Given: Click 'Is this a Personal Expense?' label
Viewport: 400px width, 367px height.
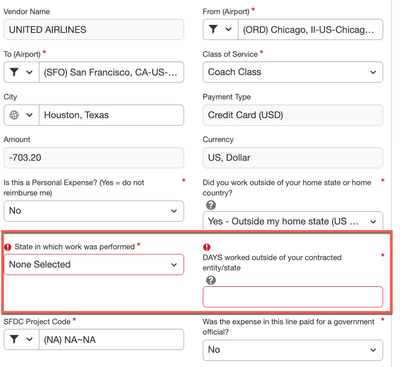Looking at the screenshot, I should pyautogui.click(x=74, y=187).
